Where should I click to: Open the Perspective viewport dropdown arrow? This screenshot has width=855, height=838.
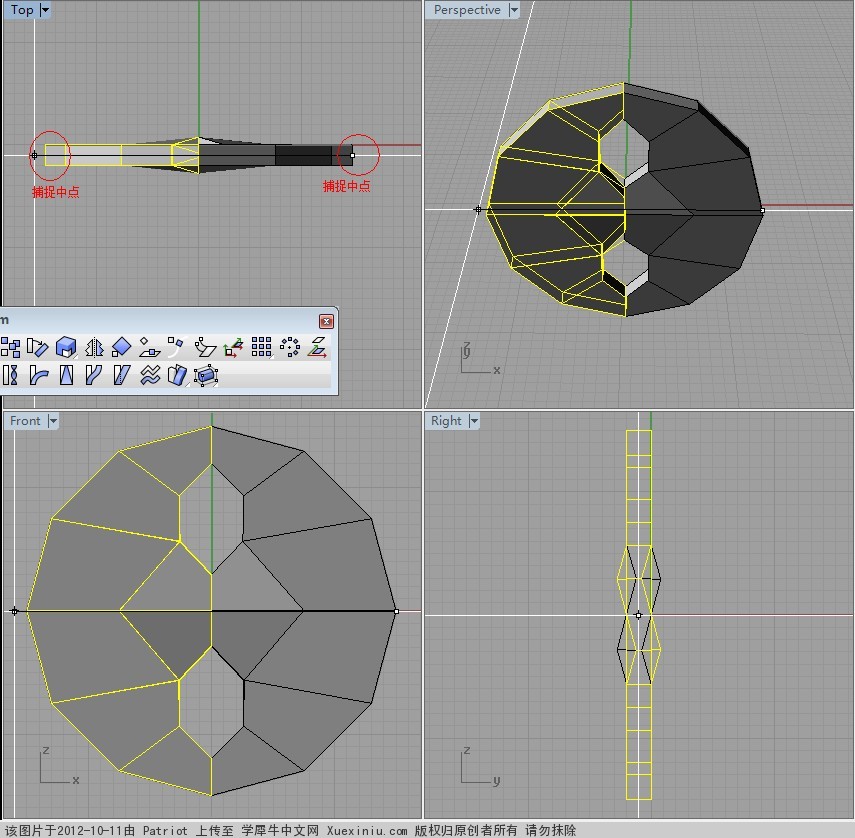pos(514,10)
